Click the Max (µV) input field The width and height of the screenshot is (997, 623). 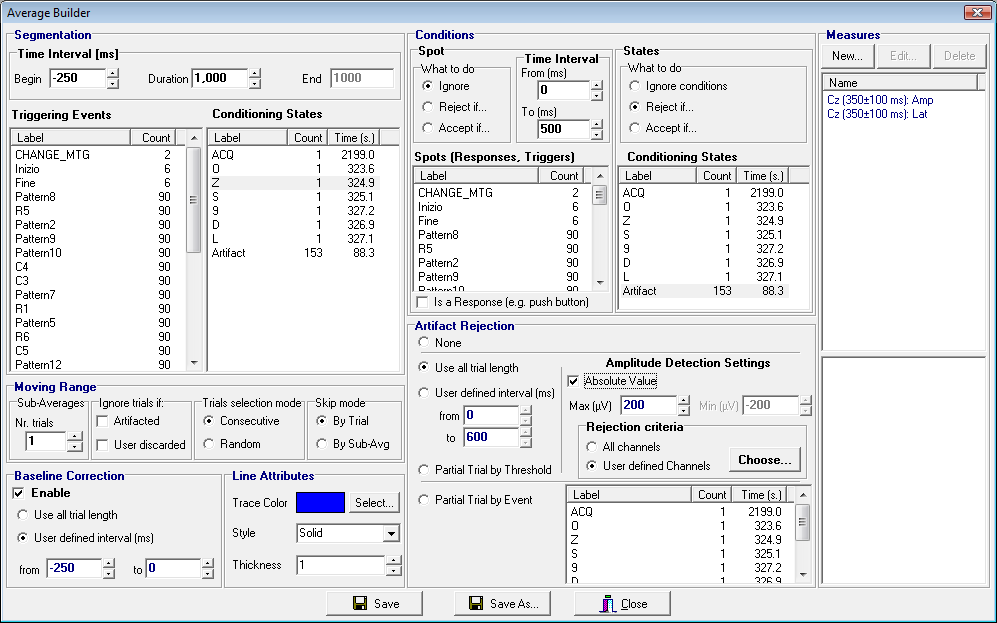648,405
